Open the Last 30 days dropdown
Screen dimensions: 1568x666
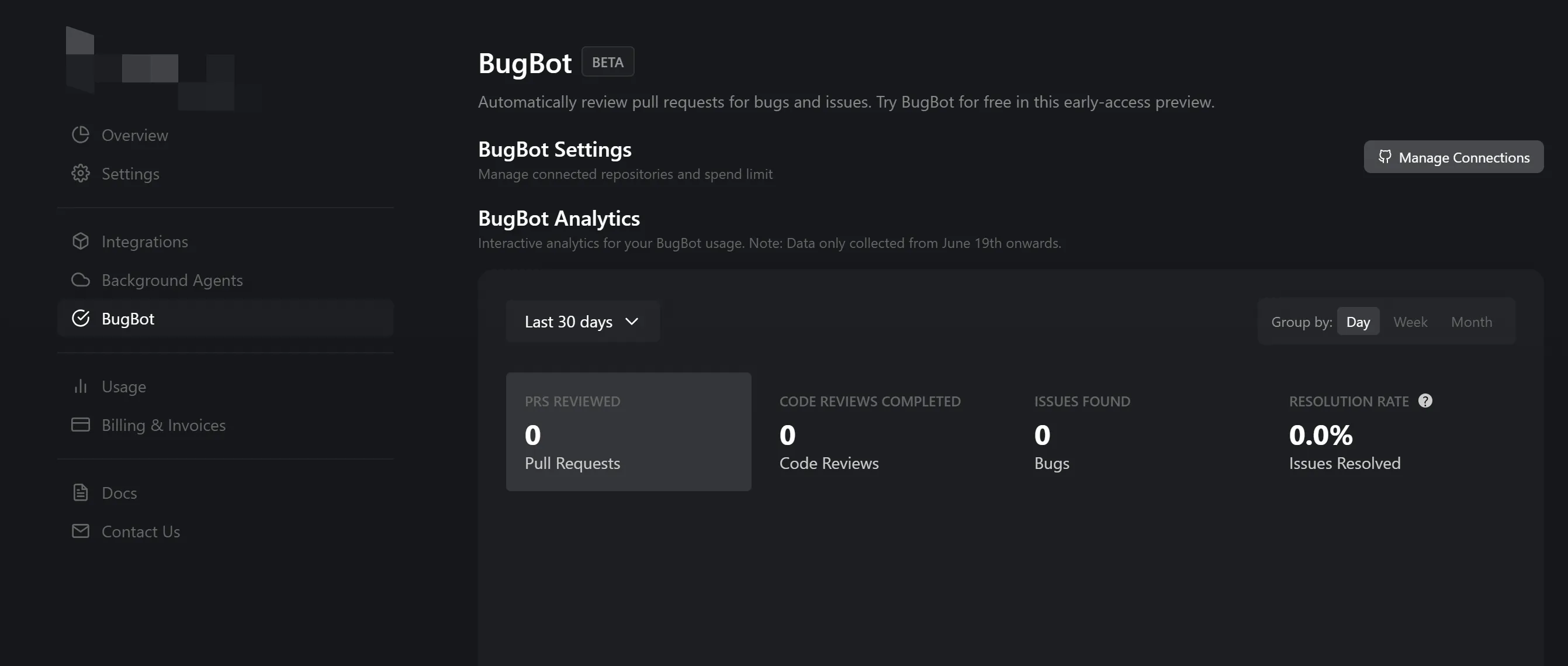583,322
